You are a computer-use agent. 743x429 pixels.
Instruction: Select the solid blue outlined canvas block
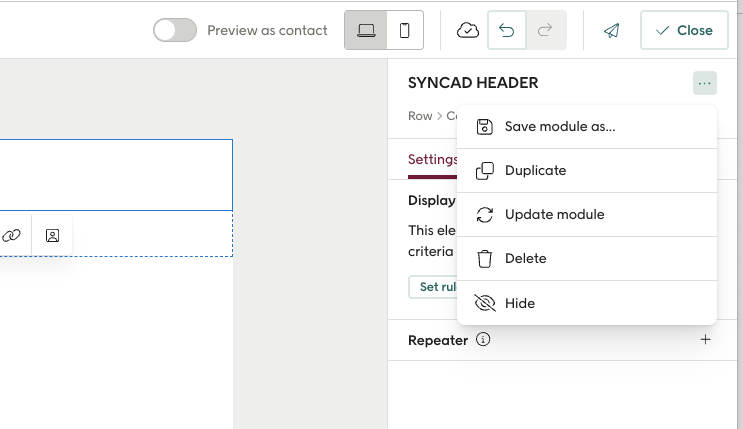click(x=116, y=175)
